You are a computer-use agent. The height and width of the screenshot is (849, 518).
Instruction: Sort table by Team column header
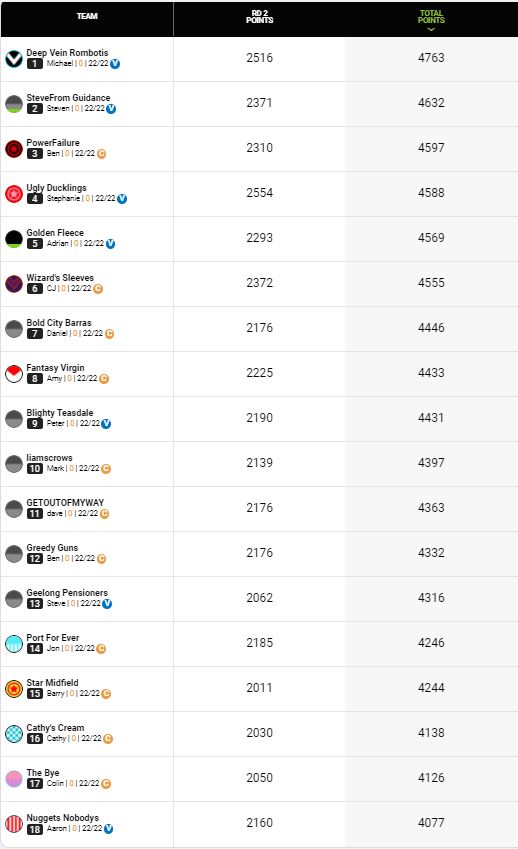pyautogui.click(x=87, y=16)
